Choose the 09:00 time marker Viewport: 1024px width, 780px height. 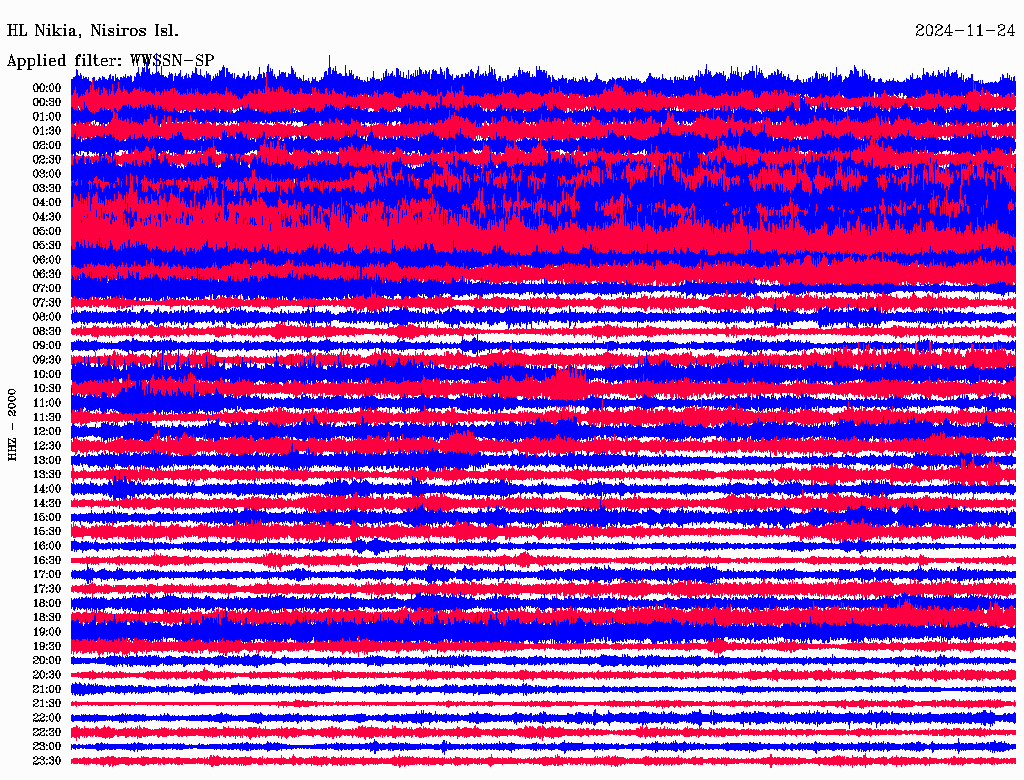pyautogui.click(x=47, y=345)
